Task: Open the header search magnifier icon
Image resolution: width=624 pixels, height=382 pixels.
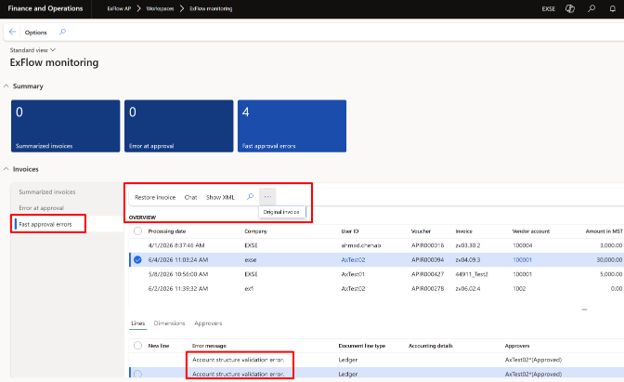Action: click(x=591, y=8)
